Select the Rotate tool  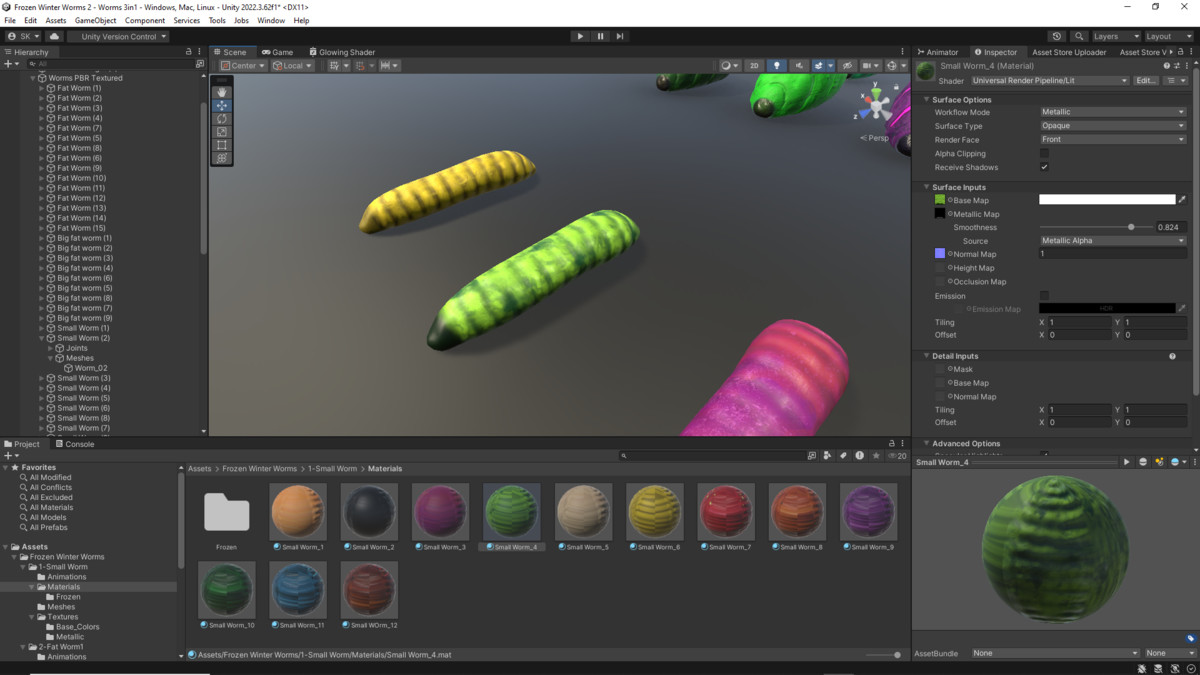pyautogui.click(x=222, y=118)
